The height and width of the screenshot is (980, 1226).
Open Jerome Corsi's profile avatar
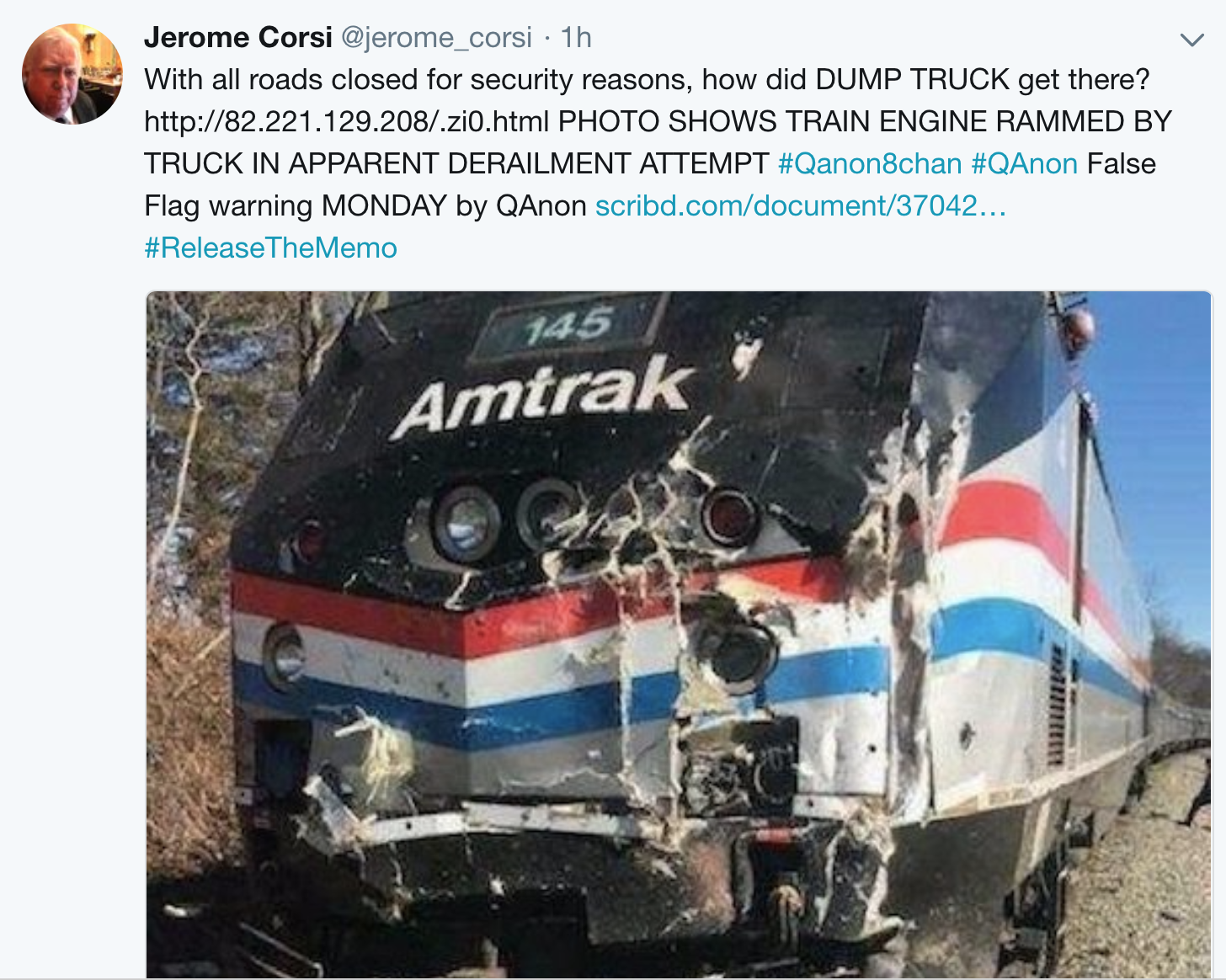pos(72,74)
